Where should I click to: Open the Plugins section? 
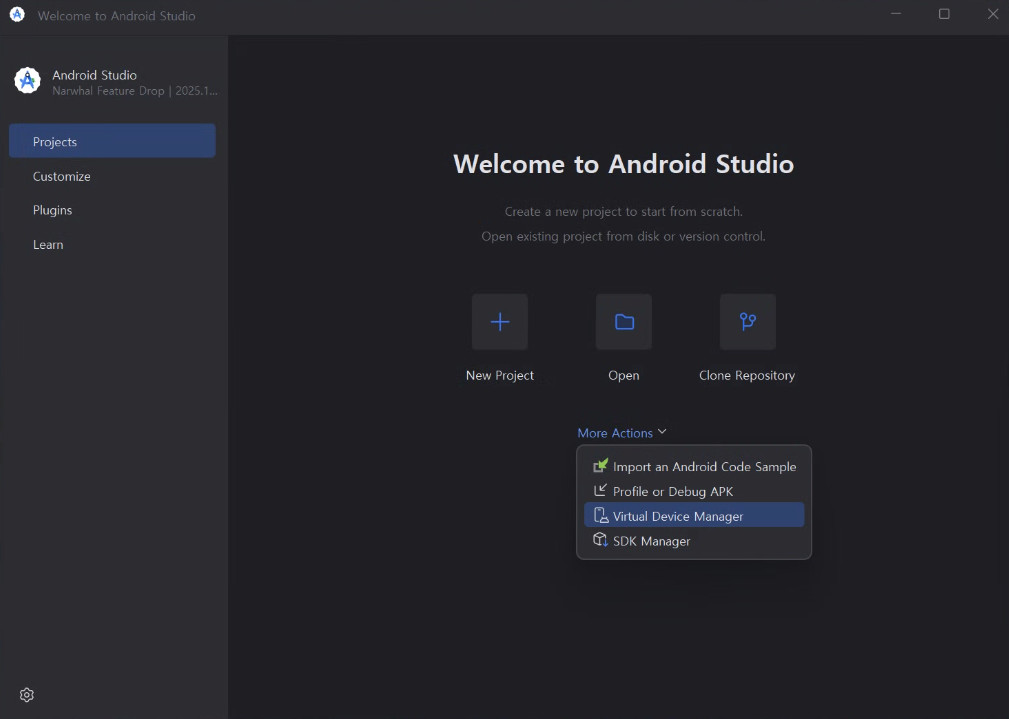[x=53, y=210]
